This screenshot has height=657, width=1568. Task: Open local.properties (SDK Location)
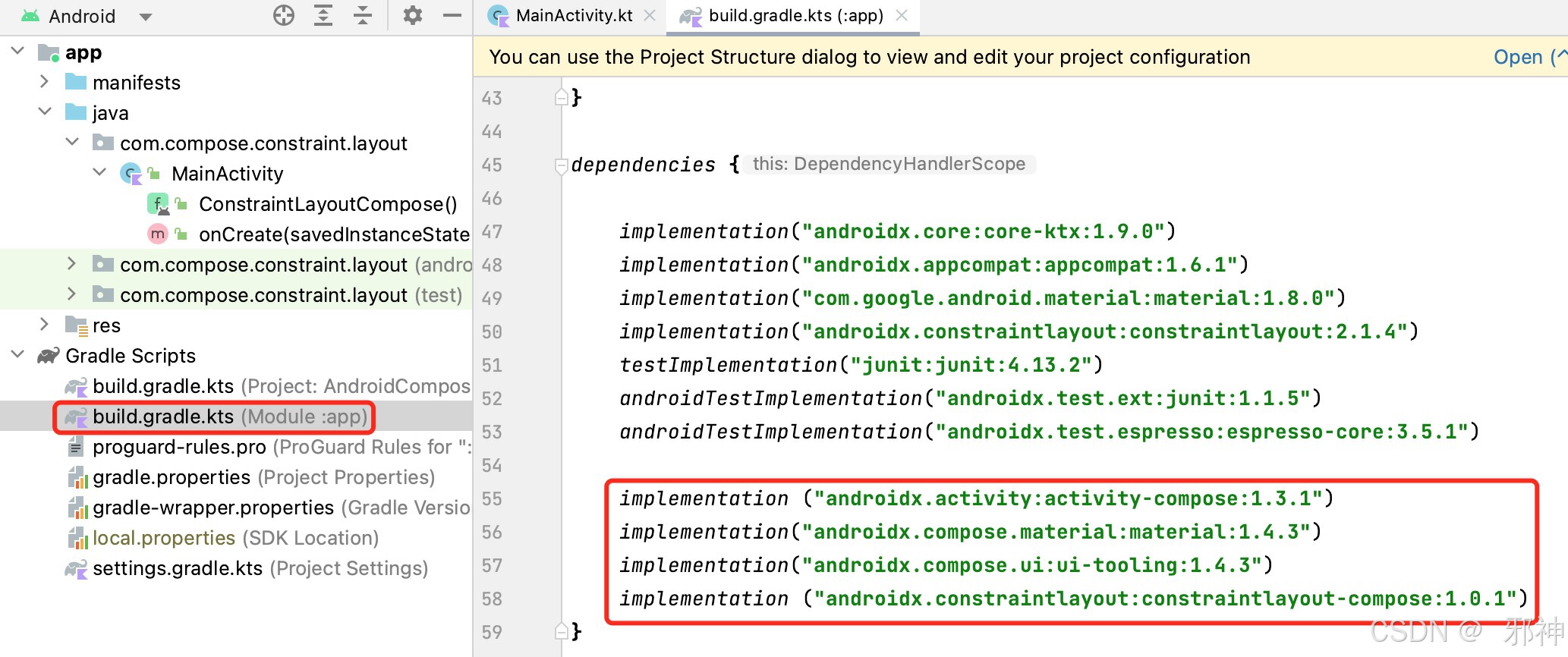point(235,538)
